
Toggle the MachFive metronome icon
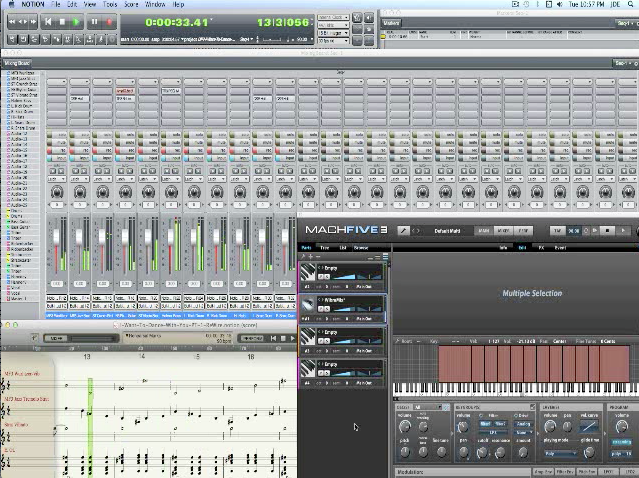[x=586, y=231]
